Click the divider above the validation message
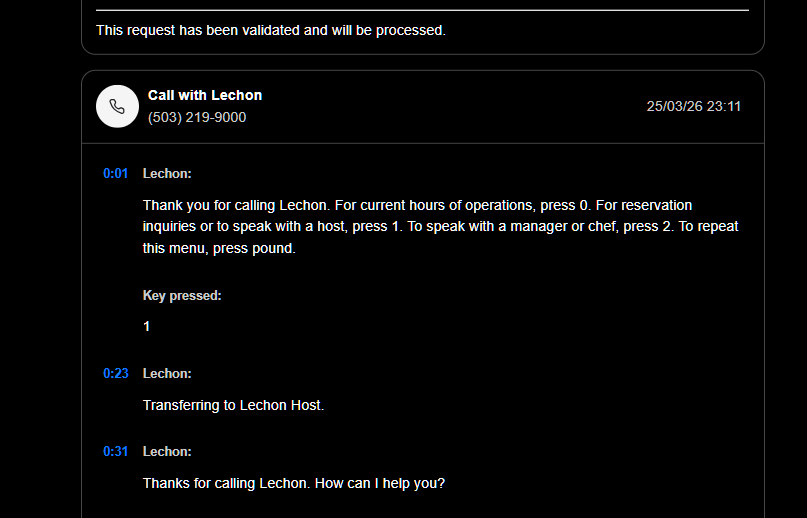This screenshot has height=518, width=807. pos(422,10)
